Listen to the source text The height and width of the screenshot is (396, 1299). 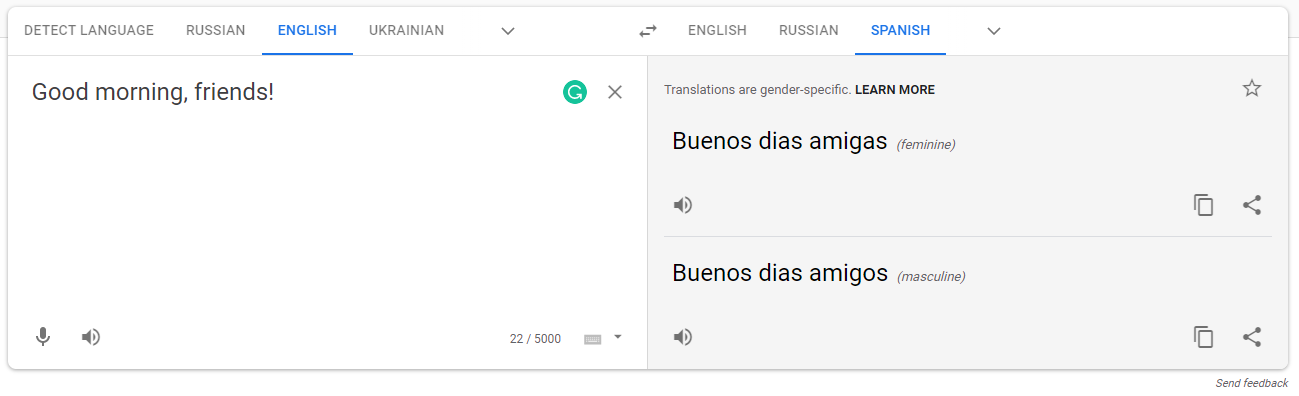91,337
